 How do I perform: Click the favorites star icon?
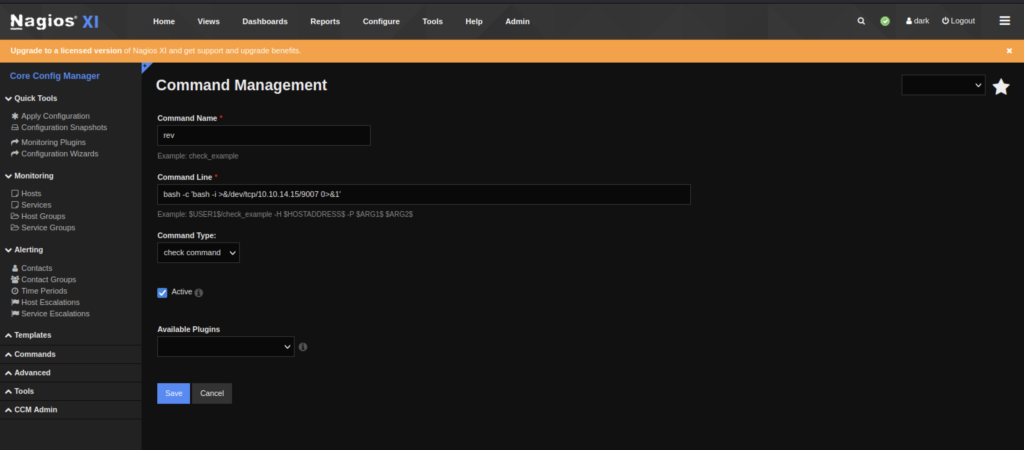(1000, 87)
